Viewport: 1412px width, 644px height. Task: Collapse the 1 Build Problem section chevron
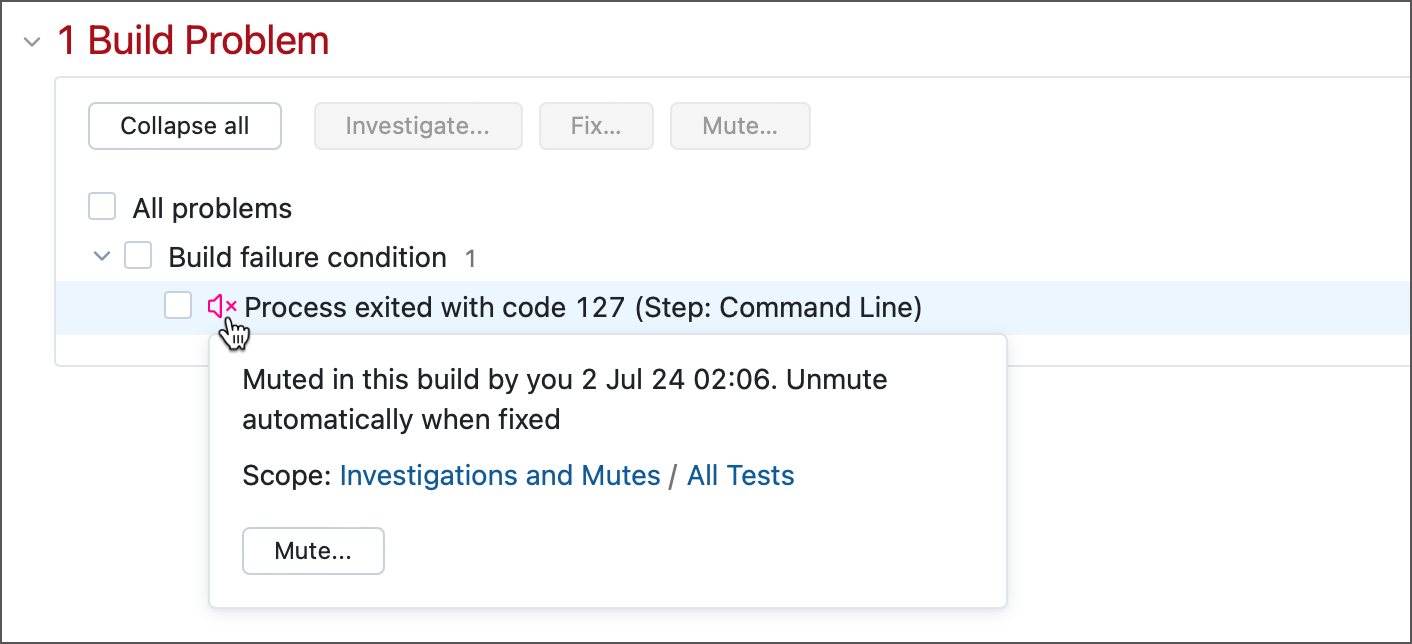tap(32, 42)
